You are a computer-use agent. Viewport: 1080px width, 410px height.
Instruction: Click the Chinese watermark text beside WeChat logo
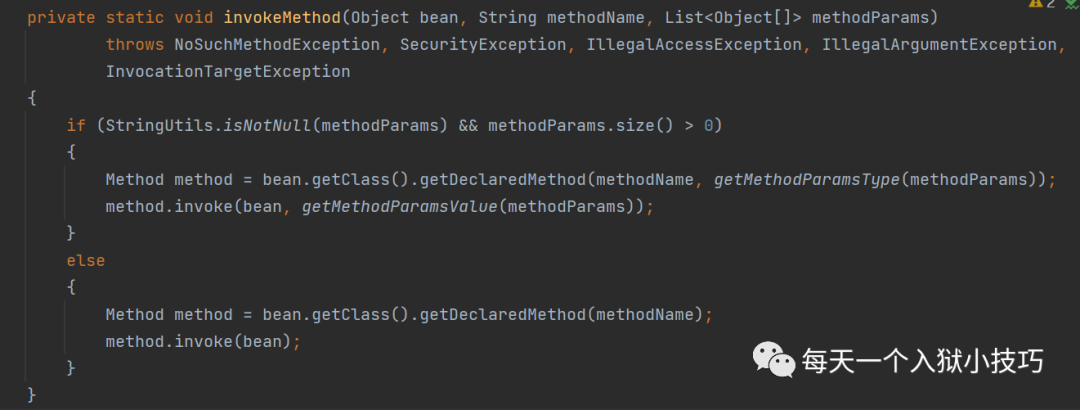[x=922, y=361]
